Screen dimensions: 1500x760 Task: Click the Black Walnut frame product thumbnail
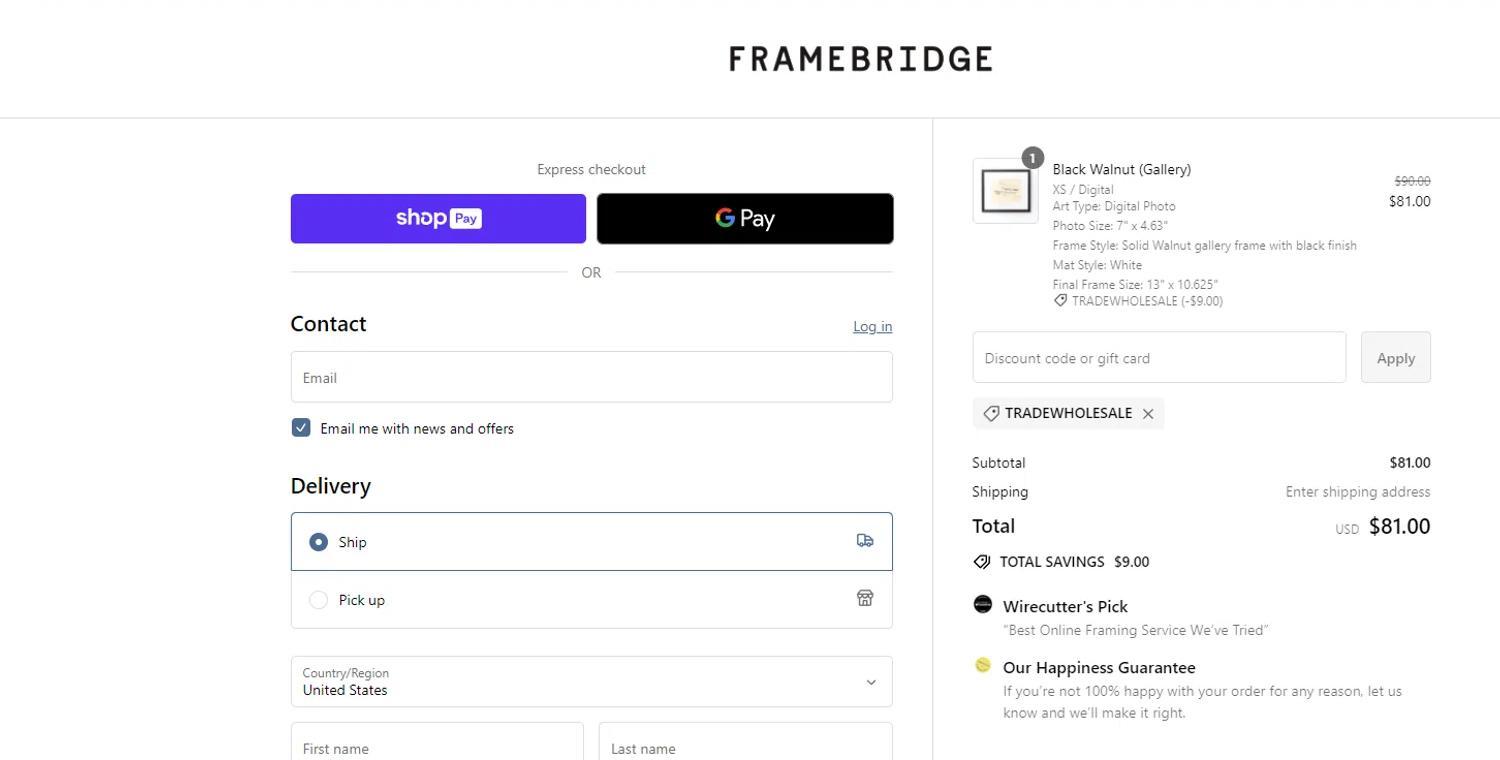click(x=1005, y=191)
